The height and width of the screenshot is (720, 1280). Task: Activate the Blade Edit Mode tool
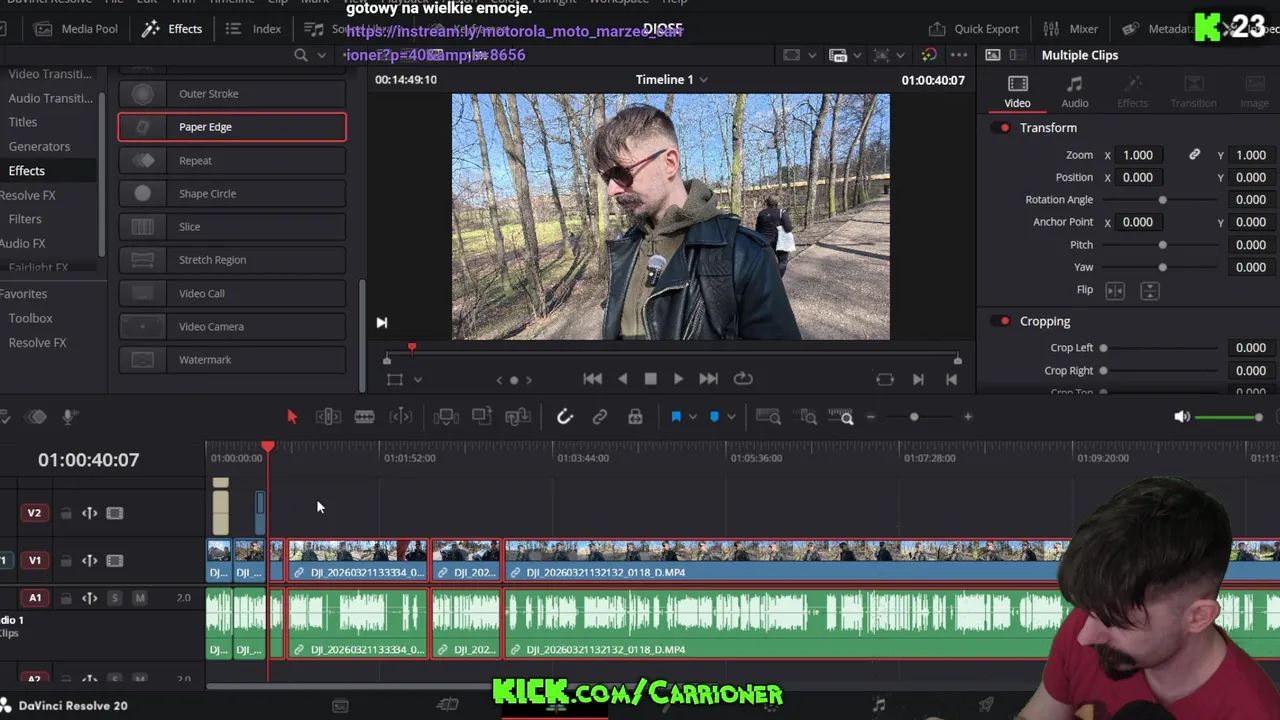(x=364, y=417)
